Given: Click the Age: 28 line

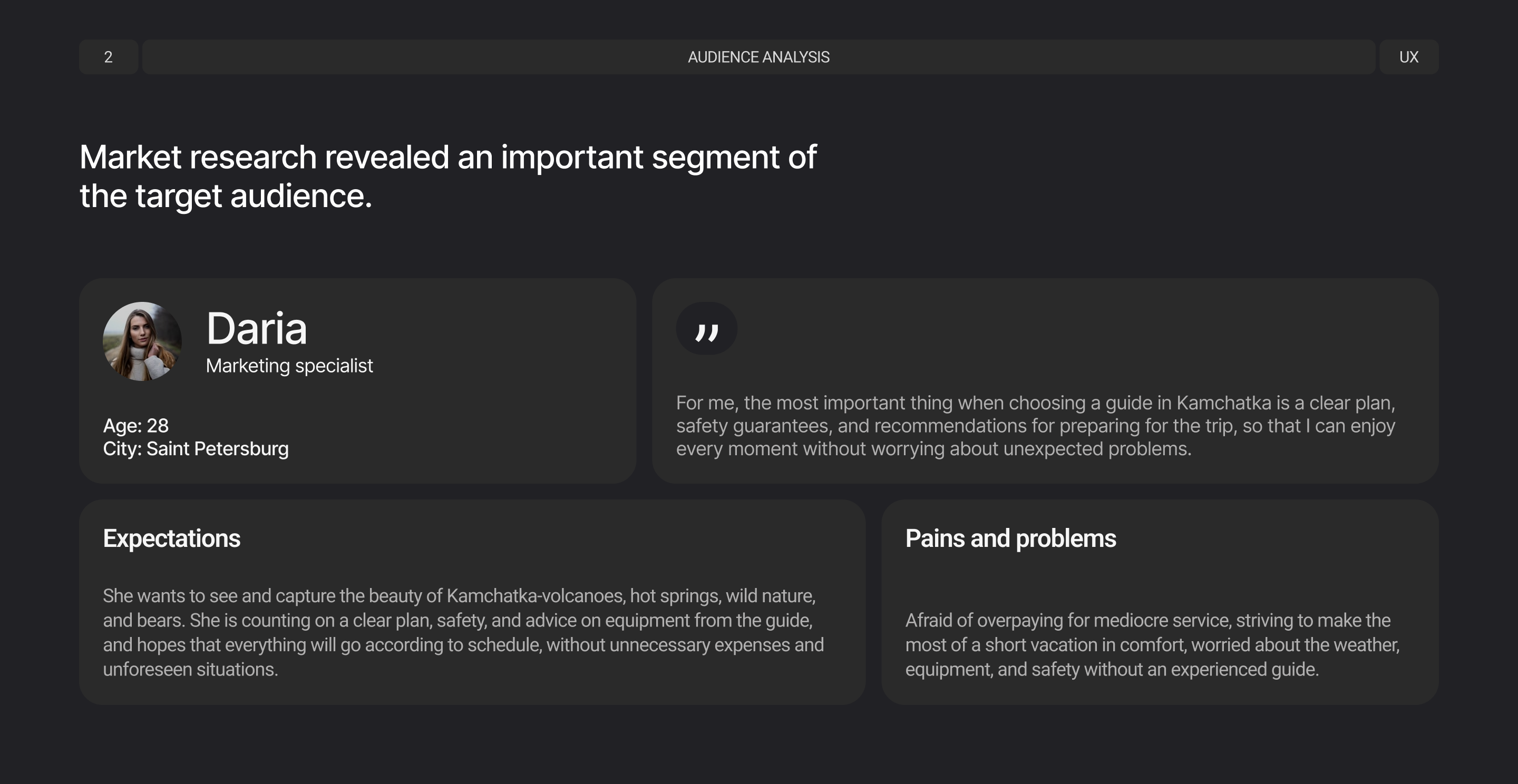Looking at the screenshot, I should tap(135, 425).
